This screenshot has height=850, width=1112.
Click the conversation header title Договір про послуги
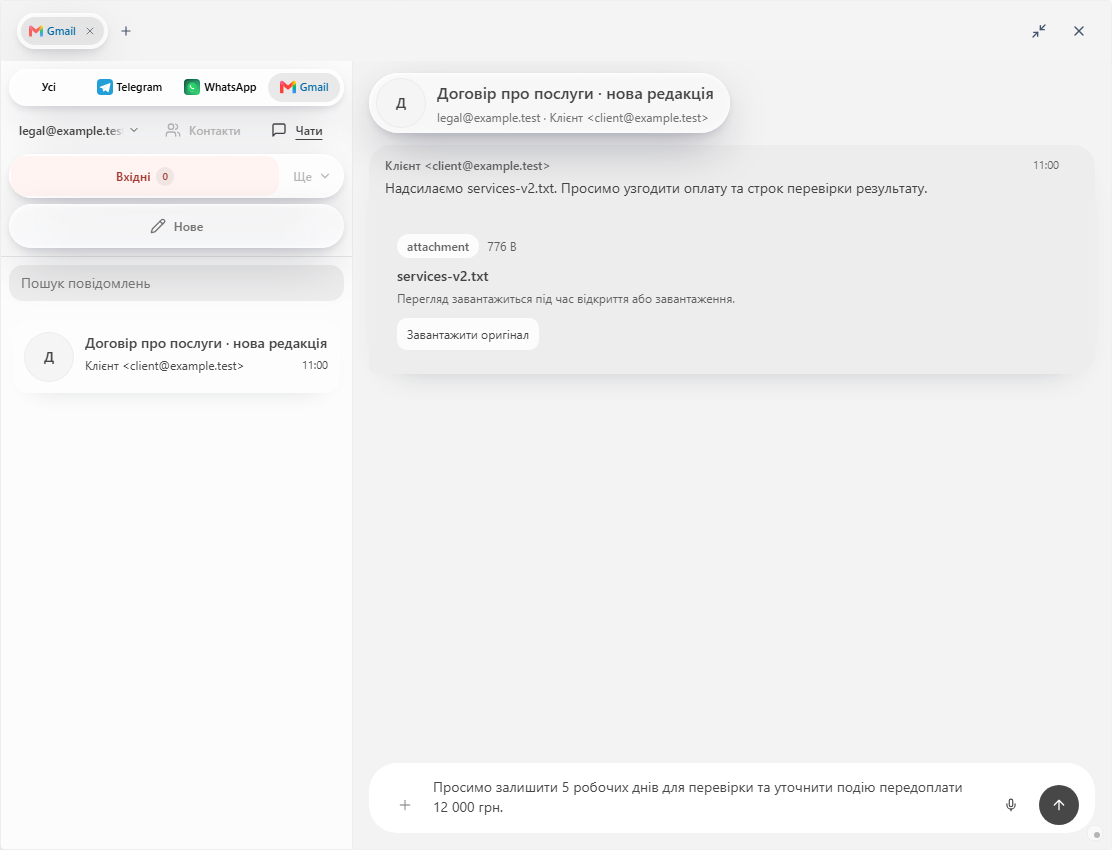click(x=575, y=94)
